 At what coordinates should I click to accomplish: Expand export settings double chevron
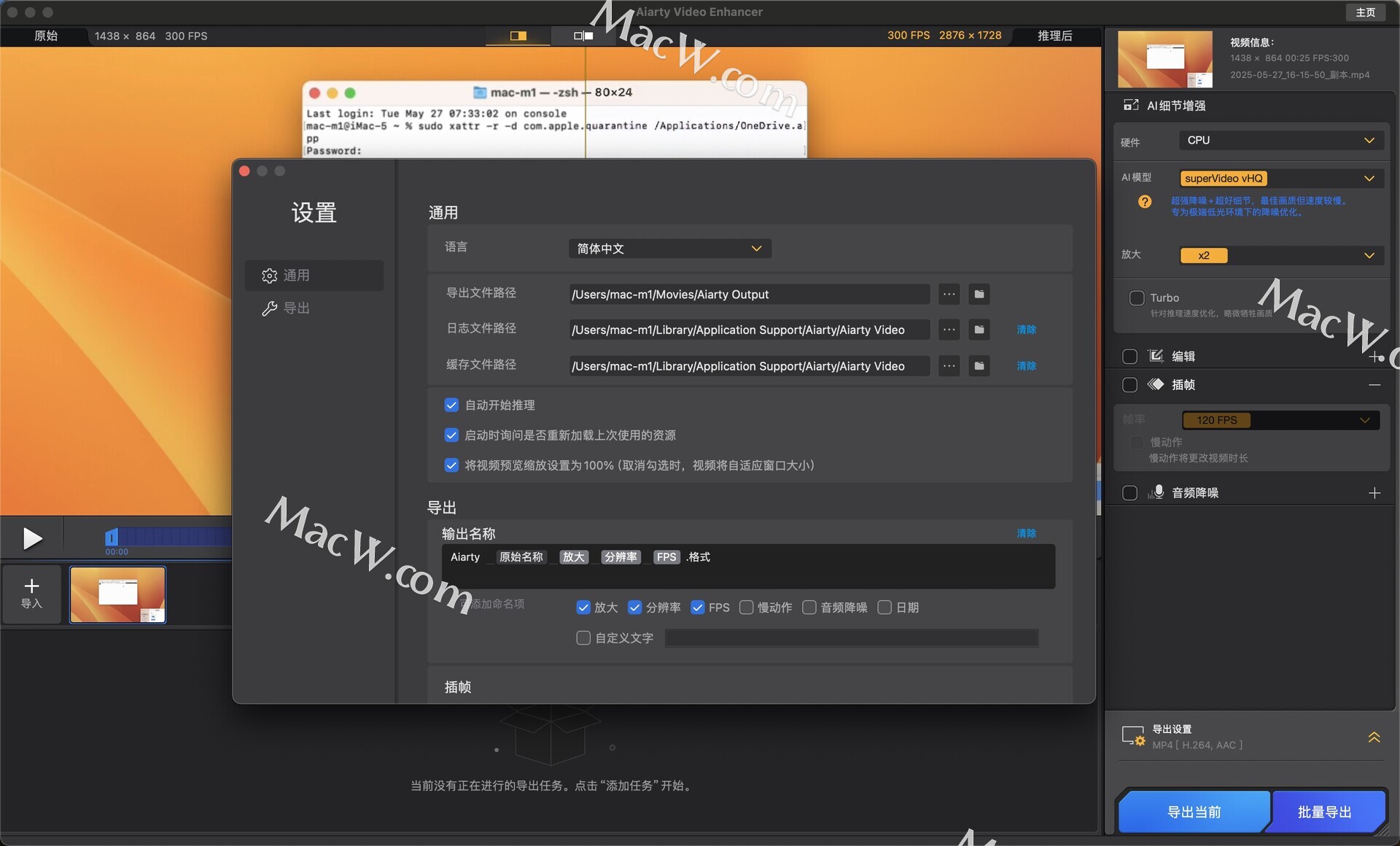pos(1374,737)
